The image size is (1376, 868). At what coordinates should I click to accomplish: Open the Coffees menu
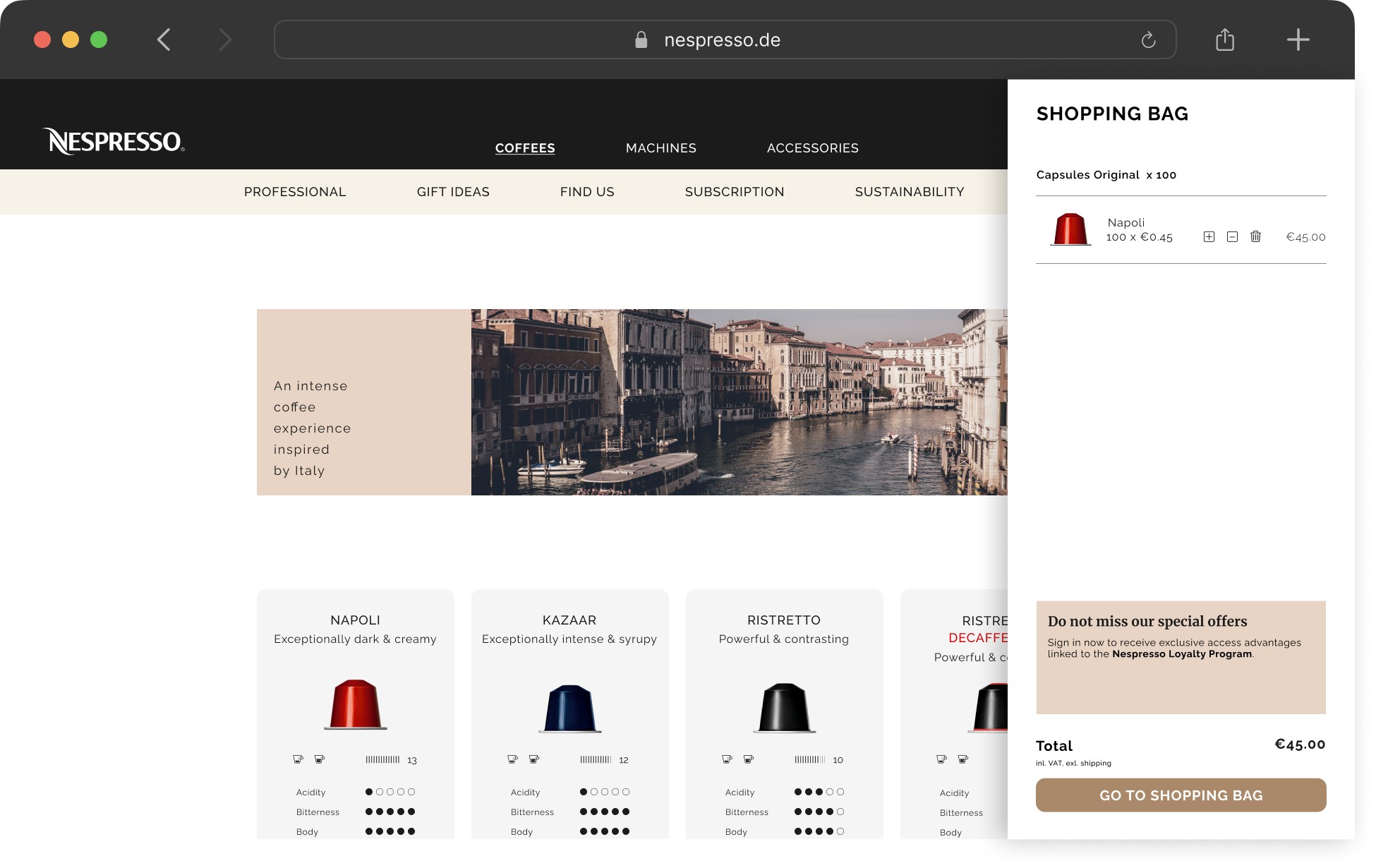524,148
